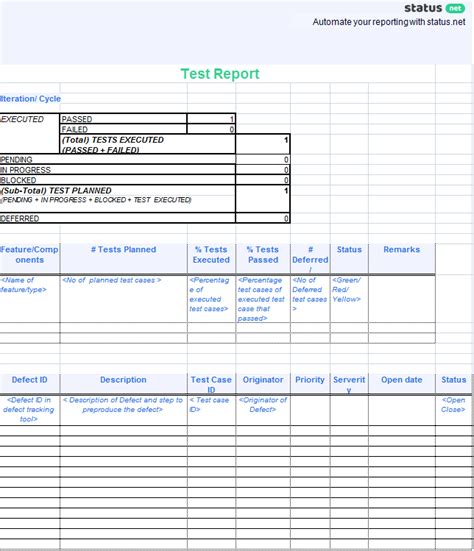Open the 'Automate your reporting with status.net' link
474x551 pixels.
click(x=389, y=22)
